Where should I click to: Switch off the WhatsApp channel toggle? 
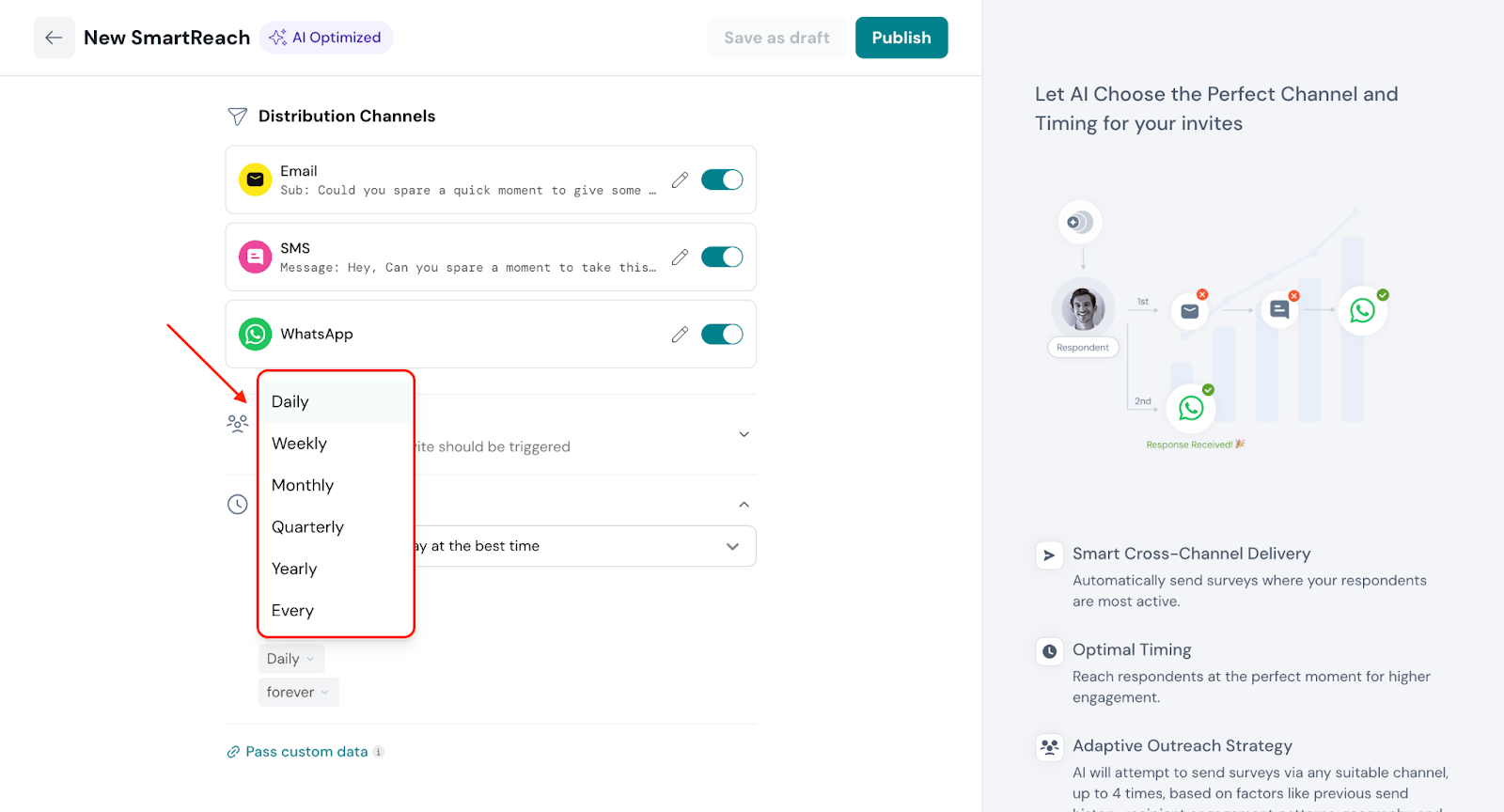click(722, 335)
